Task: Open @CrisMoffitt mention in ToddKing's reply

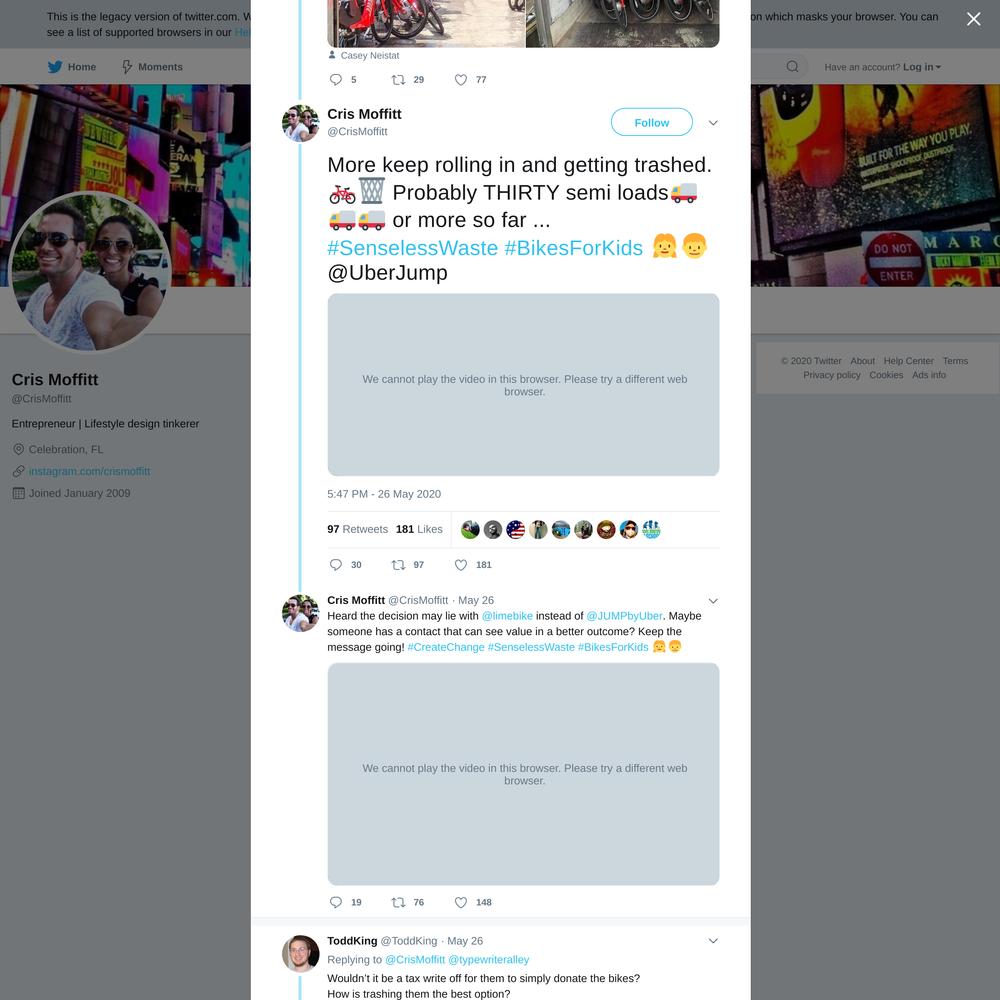Action: 415,960
